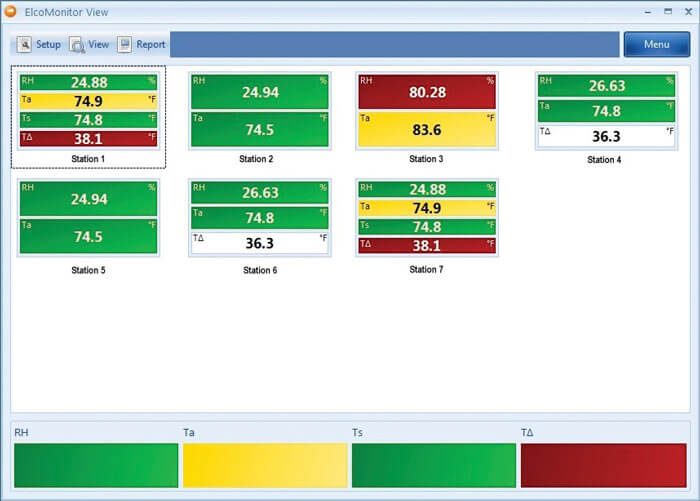Open the Report toolbar label
700x501 pixels.
pos(151,45)
